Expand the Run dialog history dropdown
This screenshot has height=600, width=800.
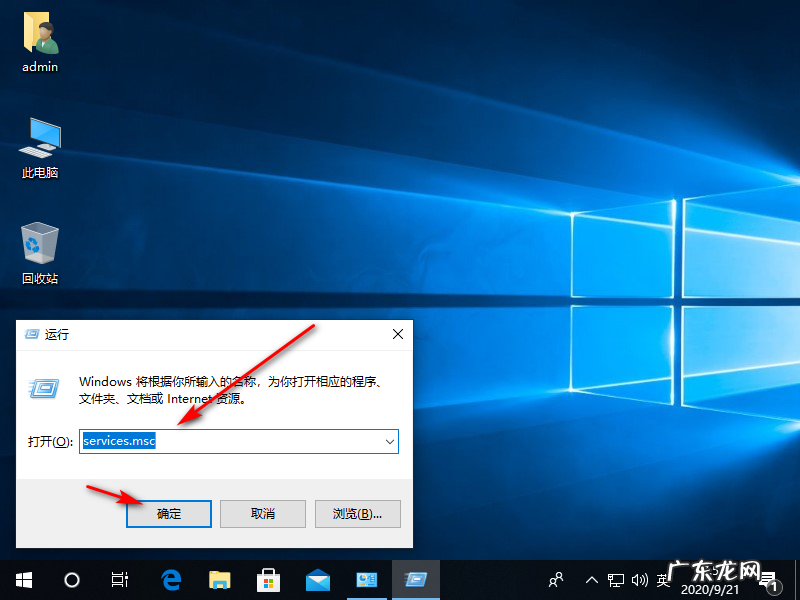tap(389, 441)
